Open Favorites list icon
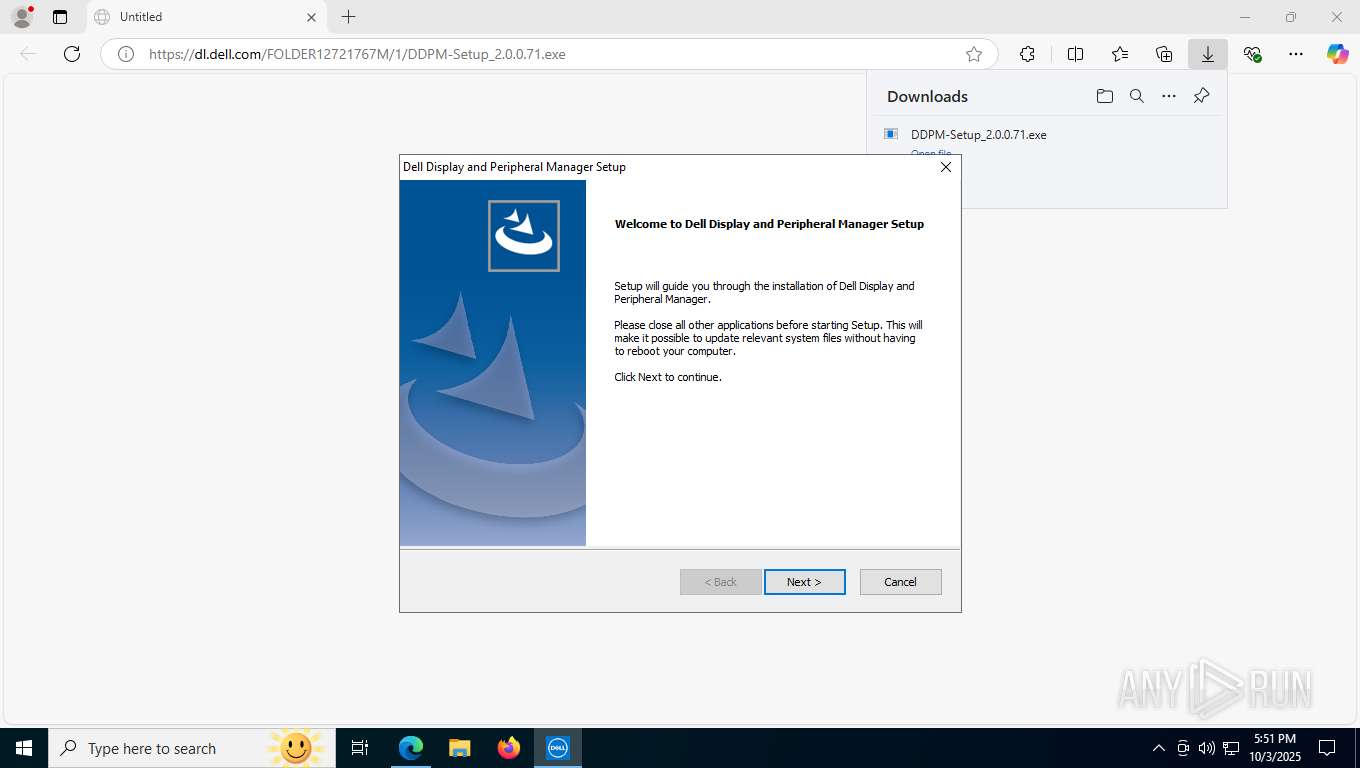The height and width of the screenshot is (768, 1360). pyautogui.click(x=1120, y=54)
